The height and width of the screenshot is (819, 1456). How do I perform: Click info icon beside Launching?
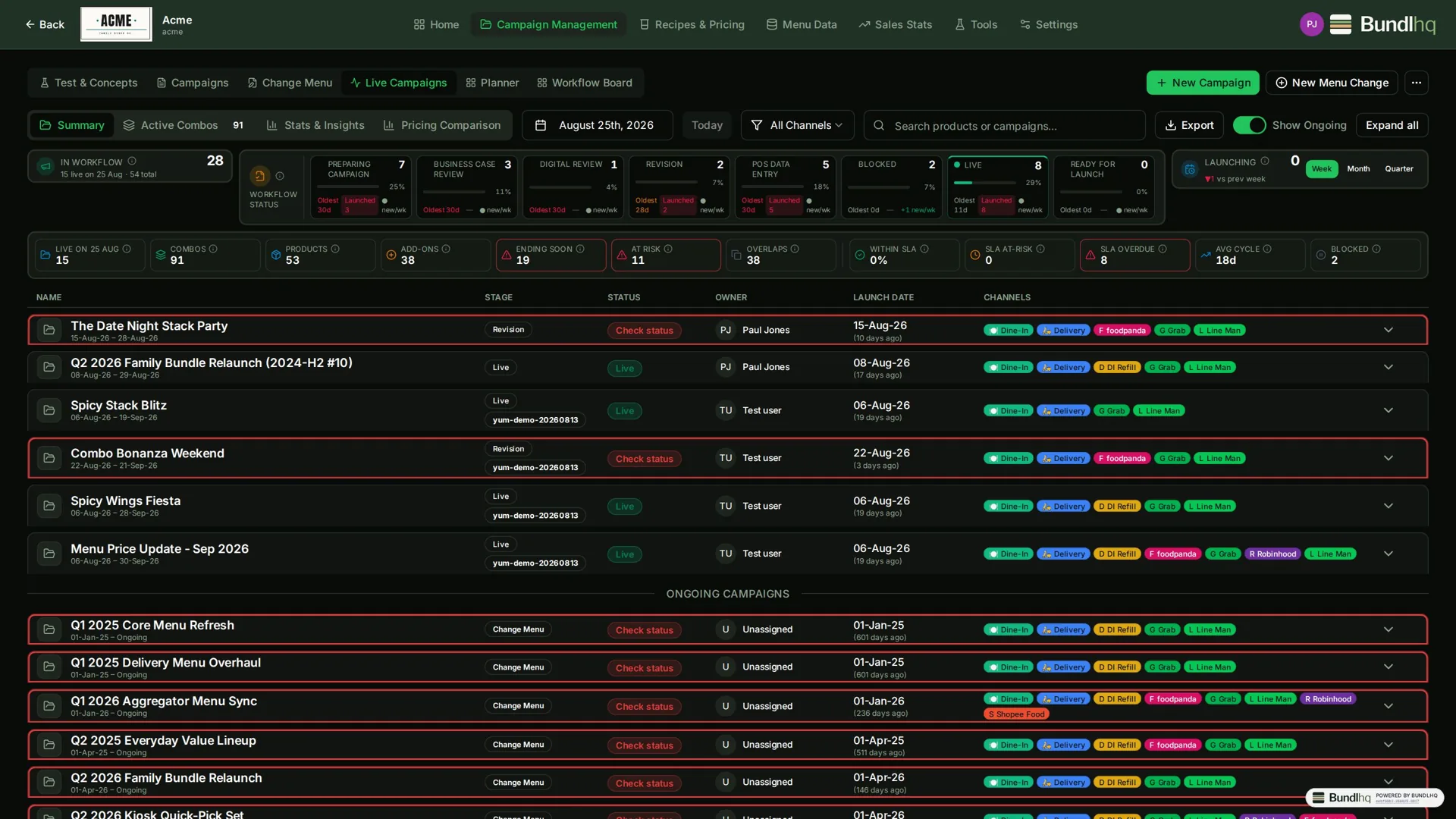click(1265, 162)
